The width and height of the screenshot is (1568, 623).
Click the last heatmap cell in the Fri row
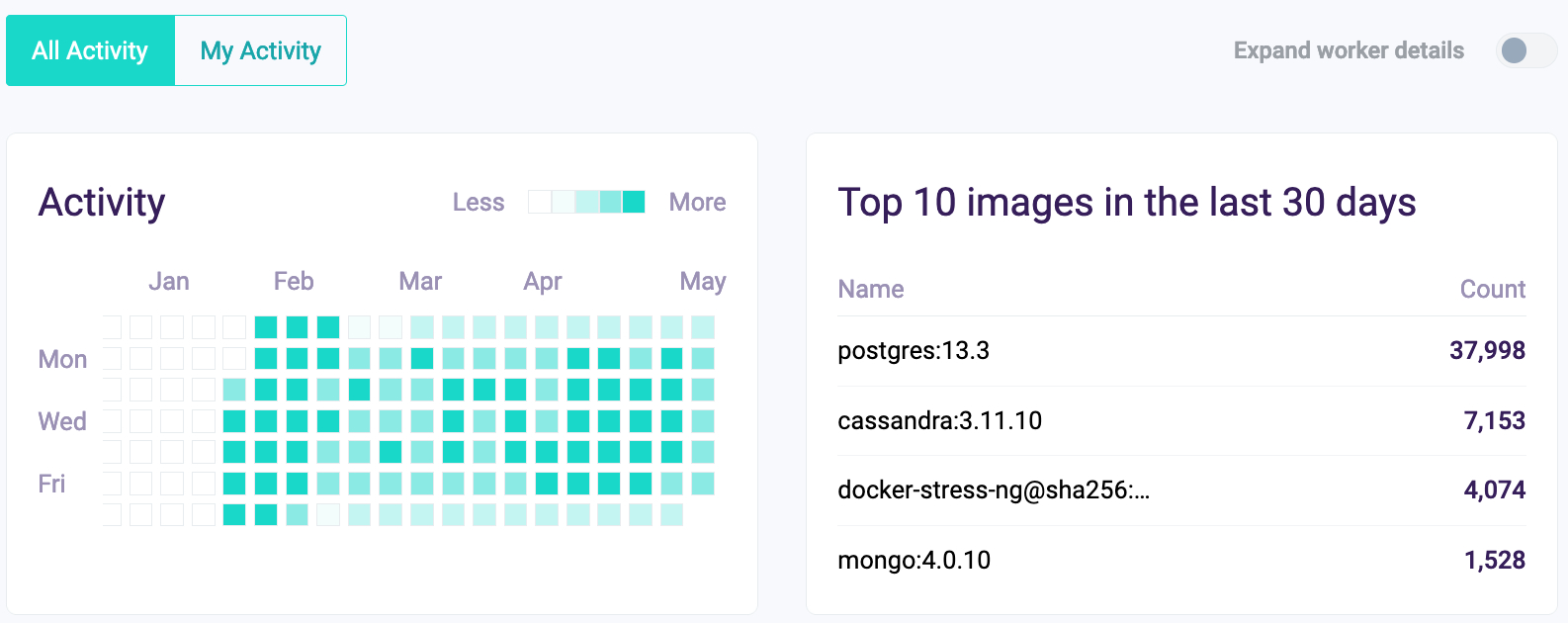click(703, 484)
